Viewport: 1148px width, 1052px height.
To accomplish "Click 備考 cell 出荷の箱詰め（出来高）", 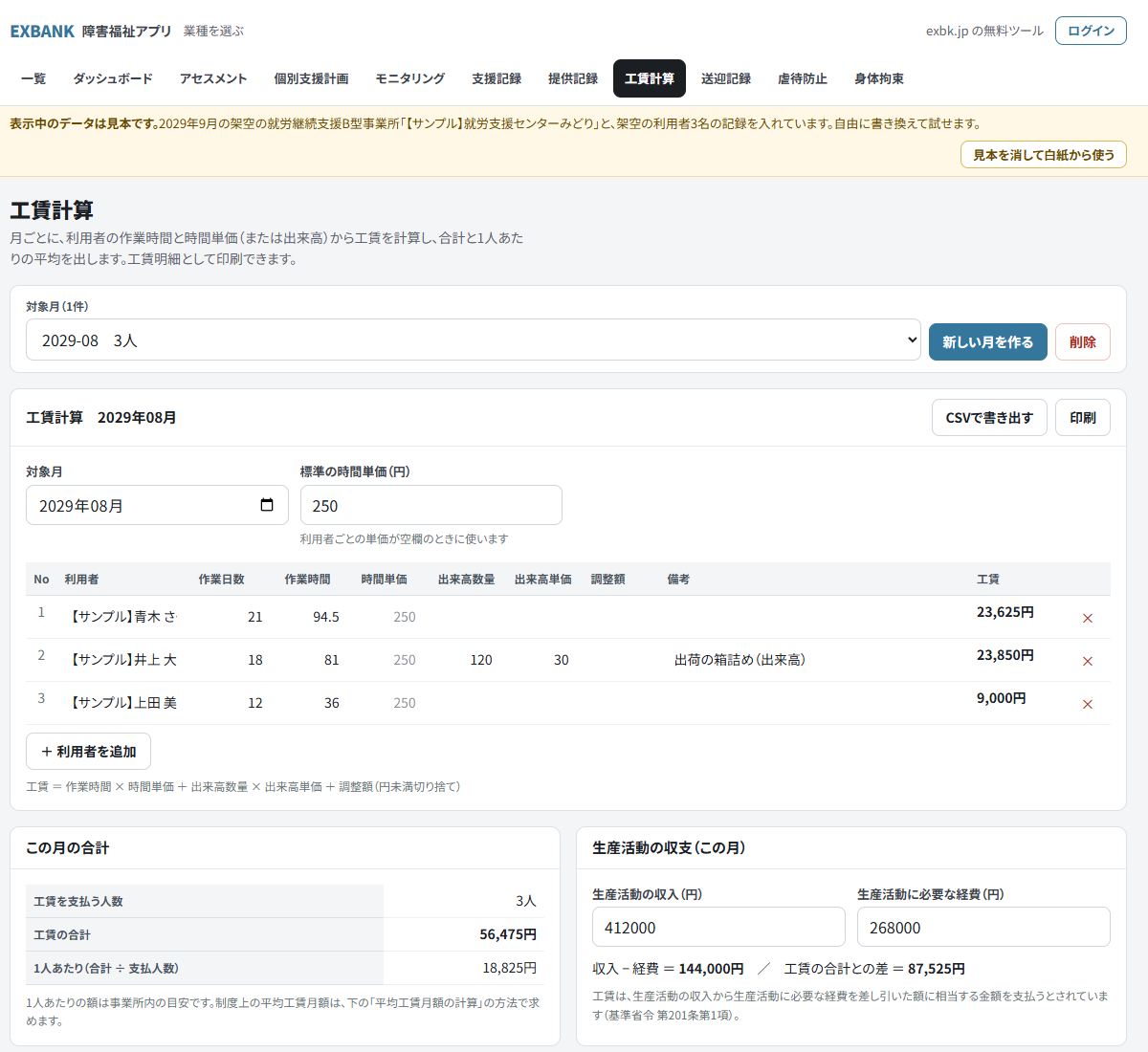I will tap(814, 660).
